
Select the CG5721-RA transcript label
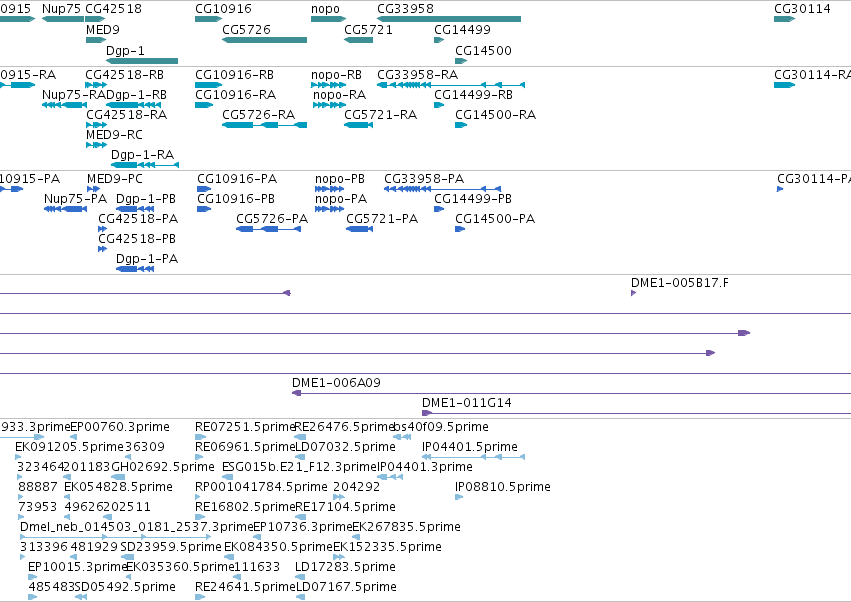tap(380, 115)
